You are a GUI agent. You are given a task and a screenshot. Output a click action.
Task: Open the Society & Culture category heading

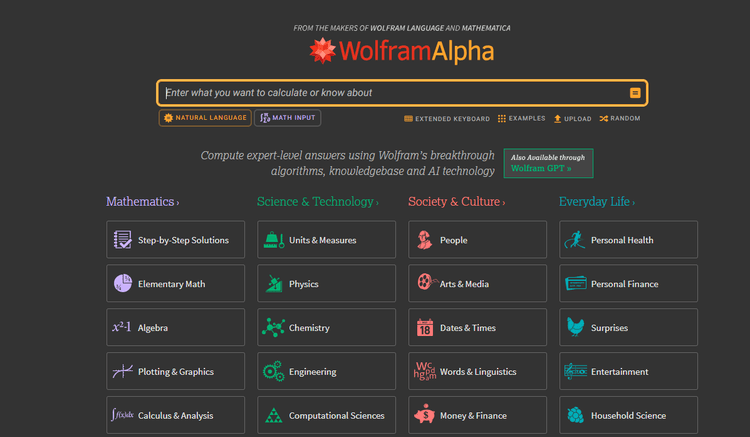tap(456, 202)
